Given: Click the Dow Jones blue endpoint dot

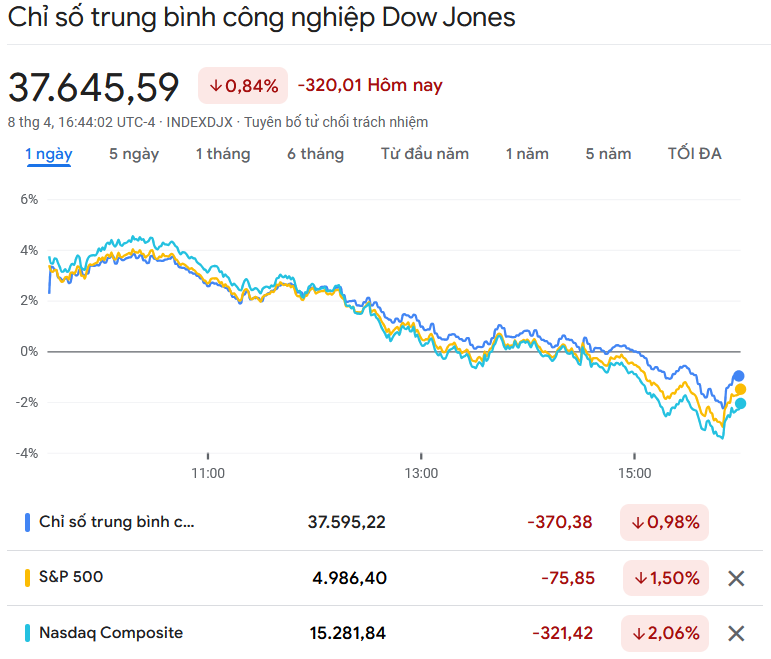Looking at the screenshot, I should click(739, 376).
